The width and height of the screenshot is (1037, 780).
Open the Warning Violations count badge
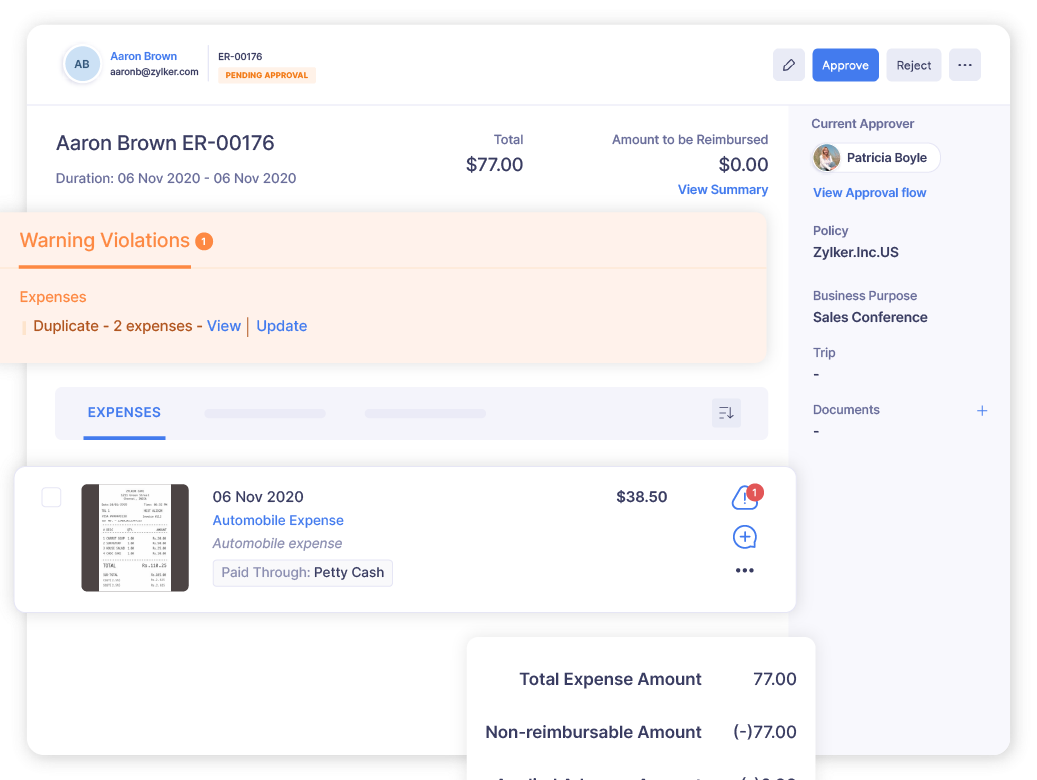[203, 240]
